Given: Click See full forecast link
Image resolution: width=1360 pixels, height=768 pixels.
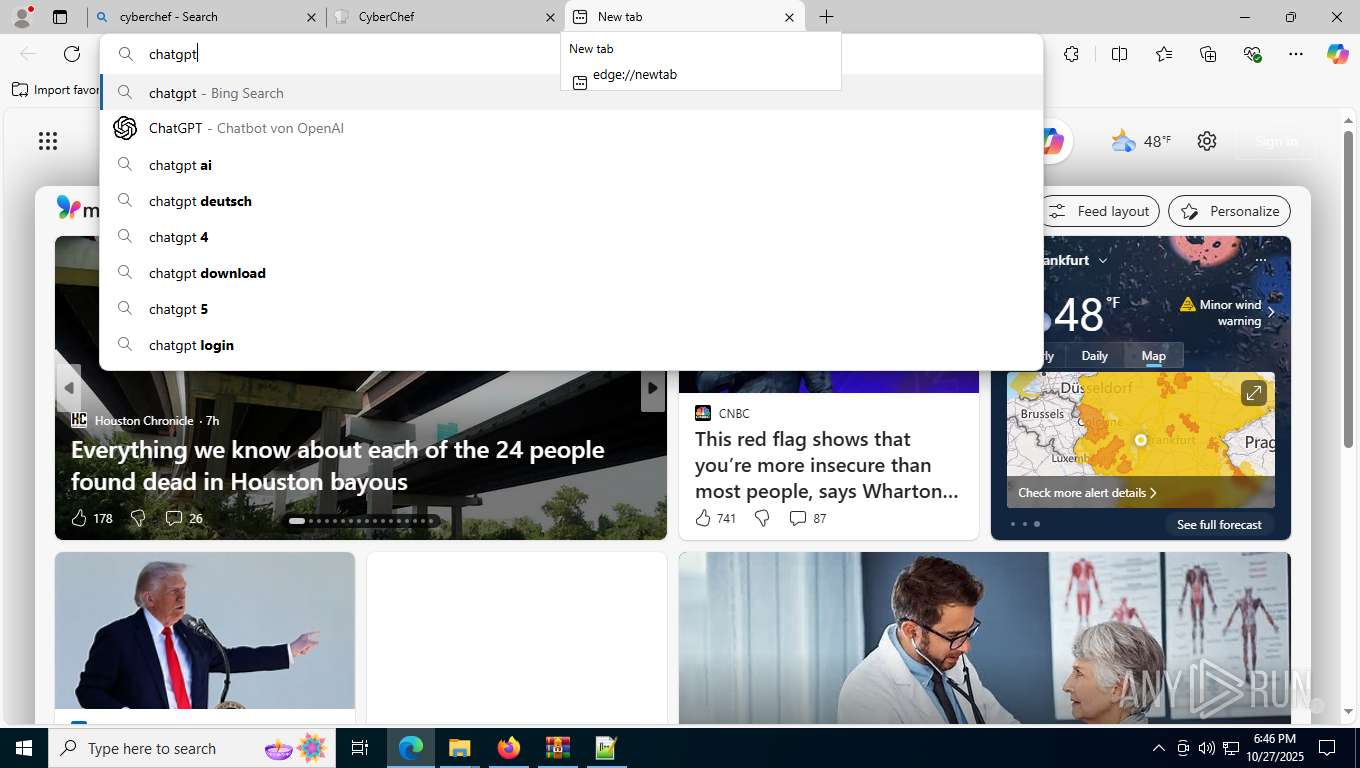Looking at the screenshot, I should click(1219, 524).
